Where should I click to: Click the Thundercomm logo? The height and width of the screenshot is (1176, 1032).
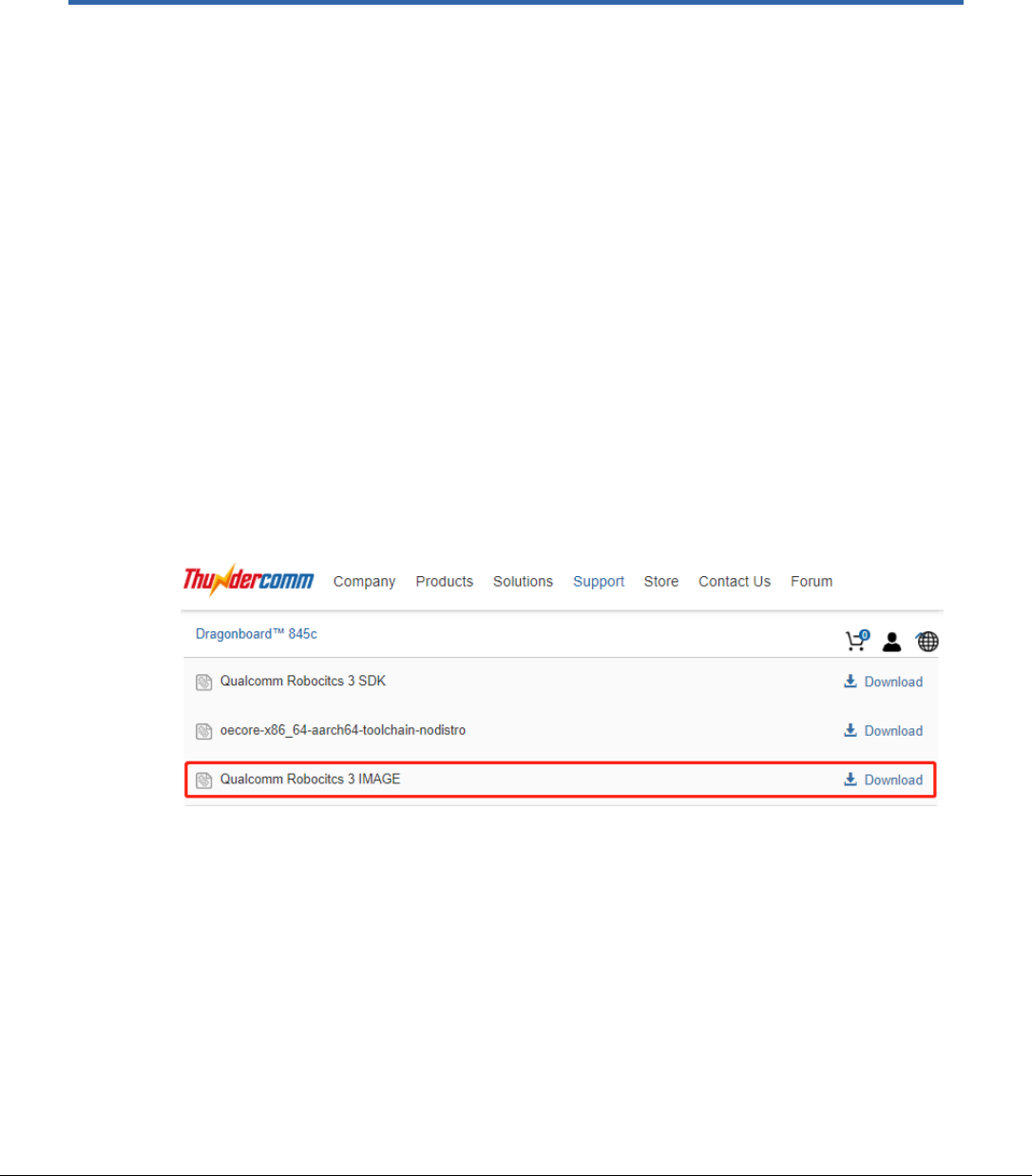coord(248,580)
